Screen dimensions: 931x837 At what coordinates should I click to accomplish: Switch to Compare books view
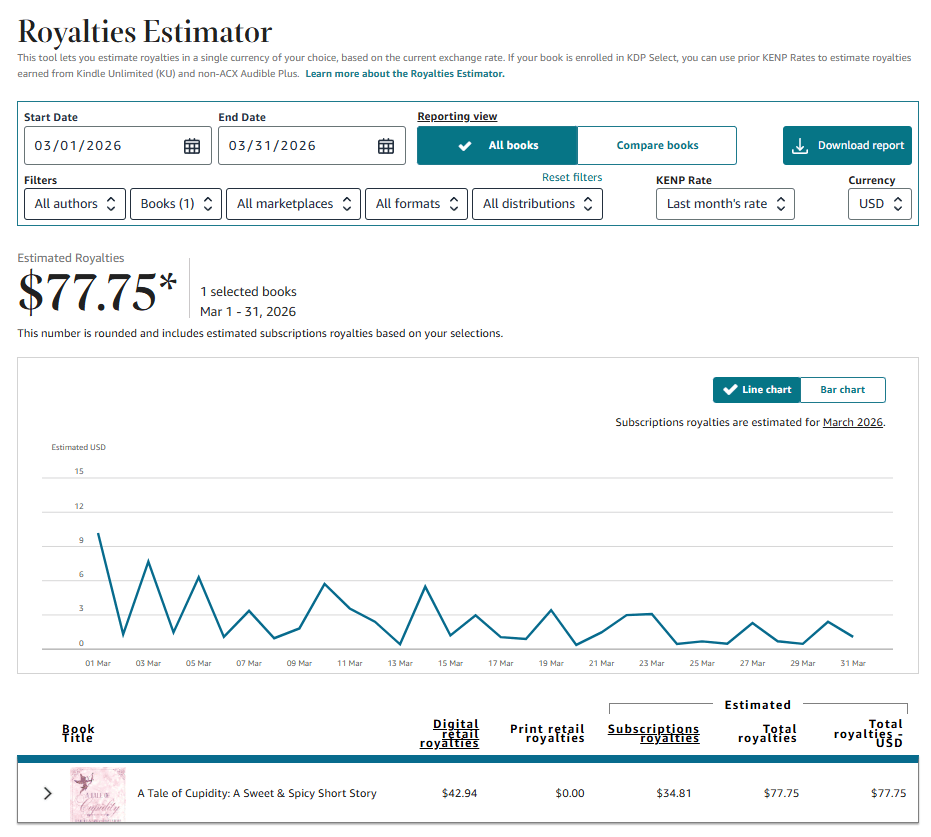(657, 146)
